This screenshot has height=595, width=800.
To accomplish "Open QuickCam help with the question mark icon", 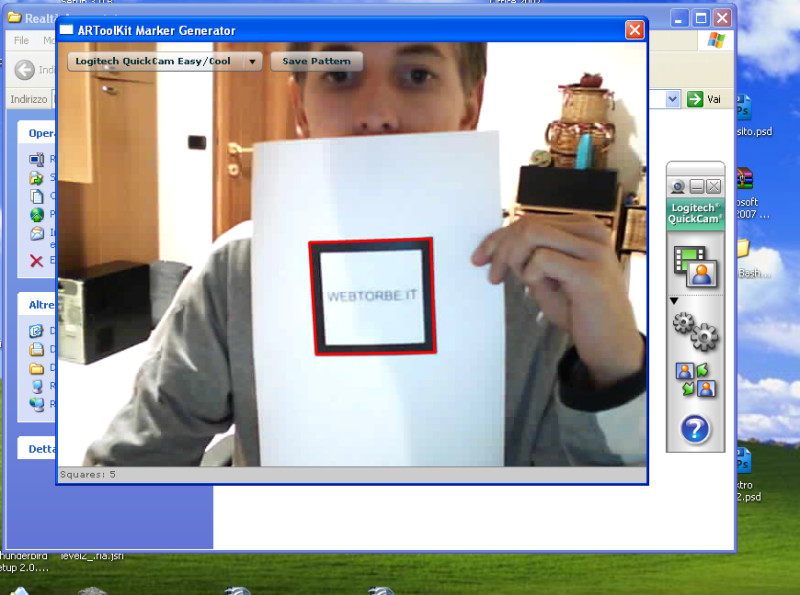I will [x=695, y=429].
